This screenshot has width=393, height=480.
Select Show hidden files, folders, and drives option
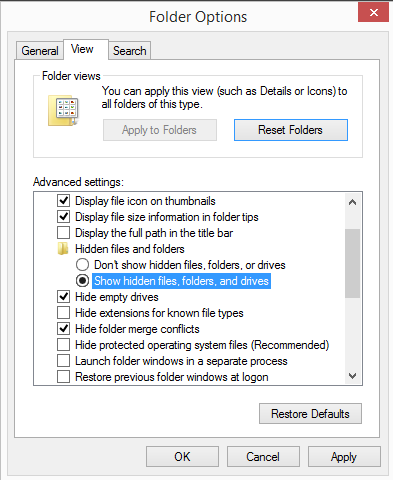point(82,281)
